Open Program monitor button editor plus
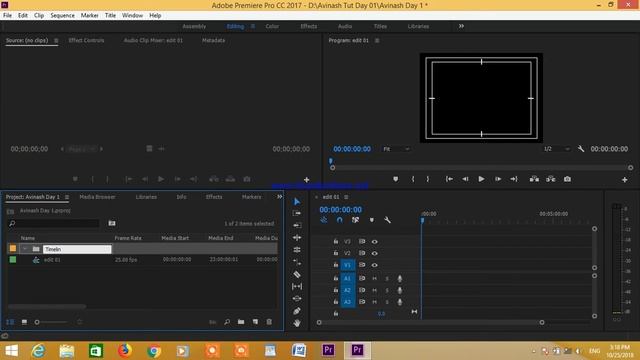Viewport: 640px width, 360px height. 624,180
